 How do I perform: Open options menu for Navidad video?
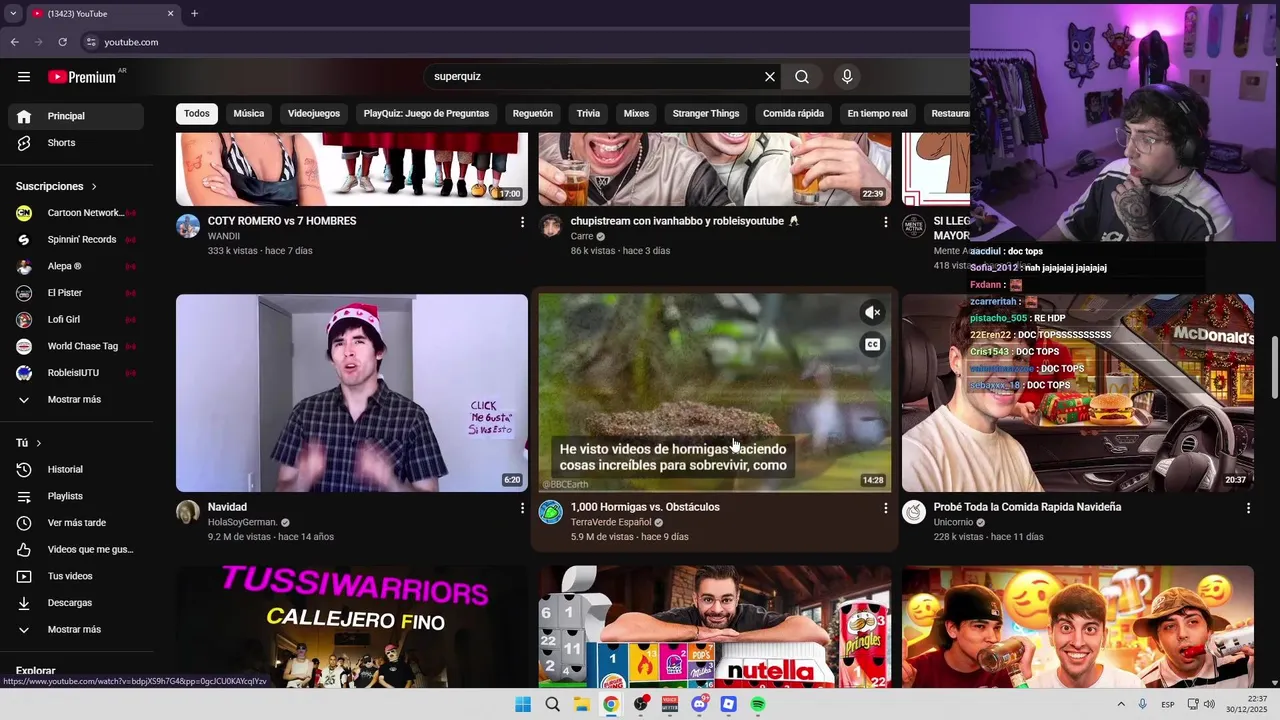[522, 508]
